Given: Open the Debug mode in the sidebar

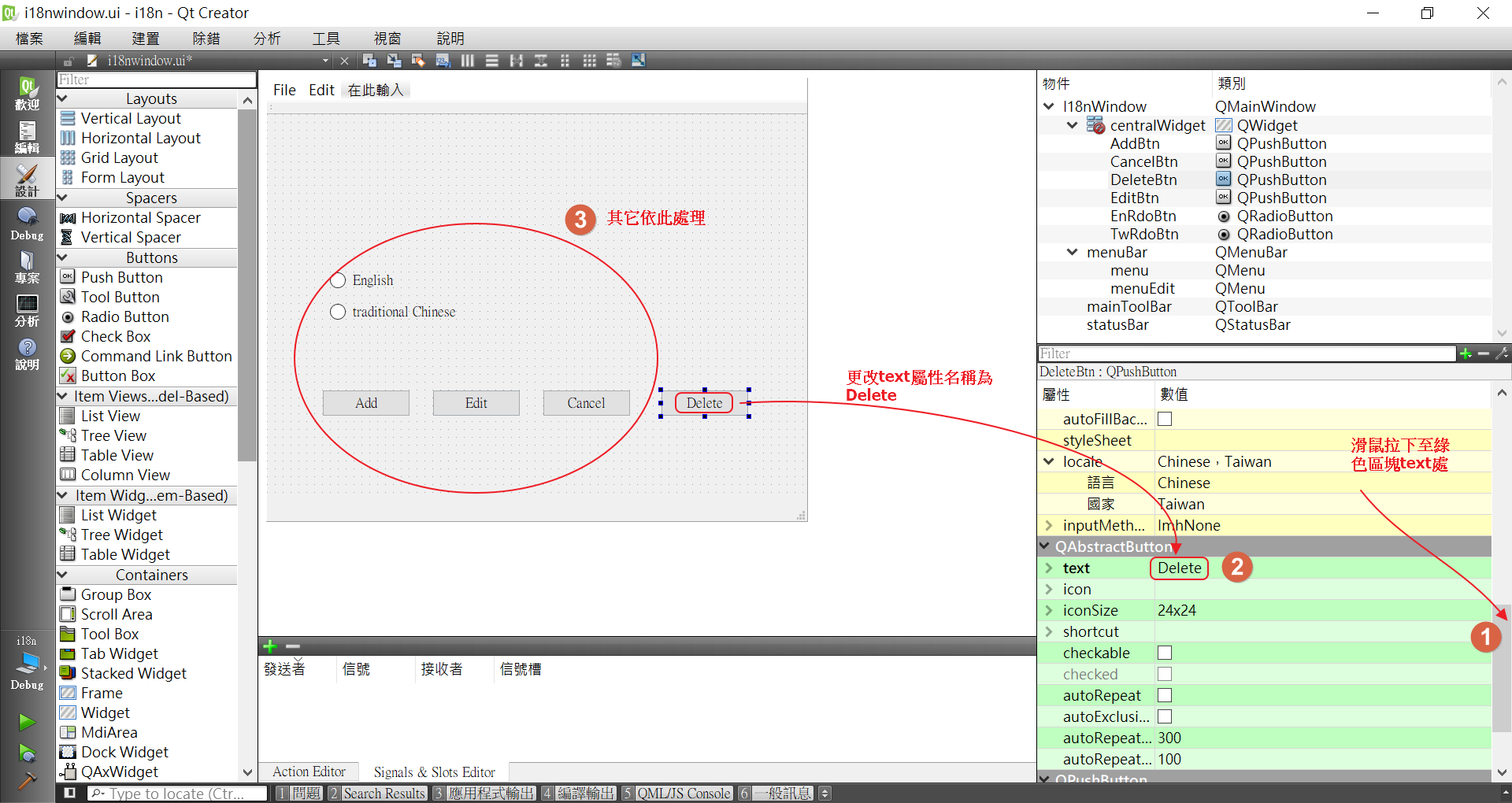Looking at the screenshot, I should (x=27, y=224).
